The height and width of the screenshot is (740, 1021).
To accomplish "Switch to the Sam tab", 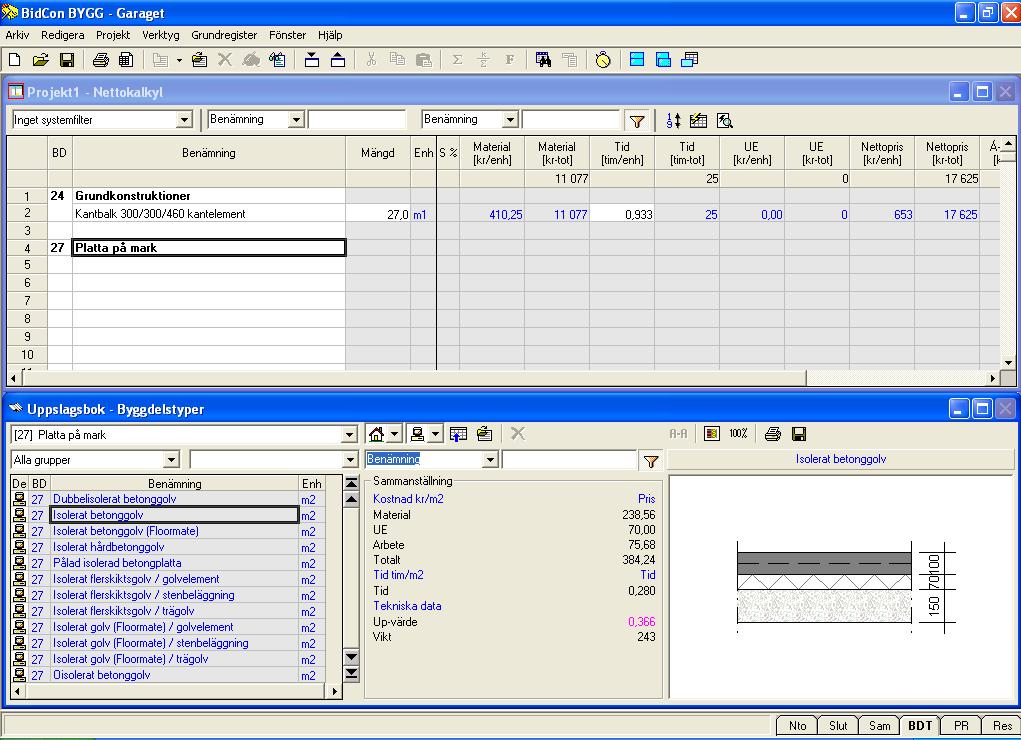I will click(879, 726).
